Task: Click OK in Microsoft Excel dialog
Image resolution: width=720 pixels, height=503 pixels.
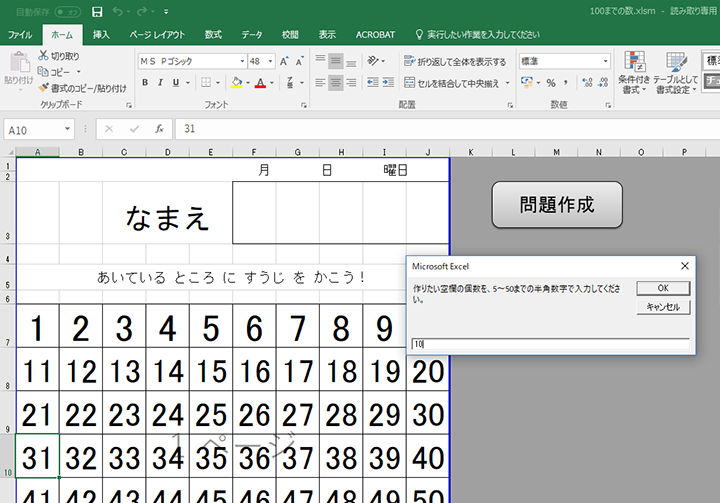Action: (663, 288)
